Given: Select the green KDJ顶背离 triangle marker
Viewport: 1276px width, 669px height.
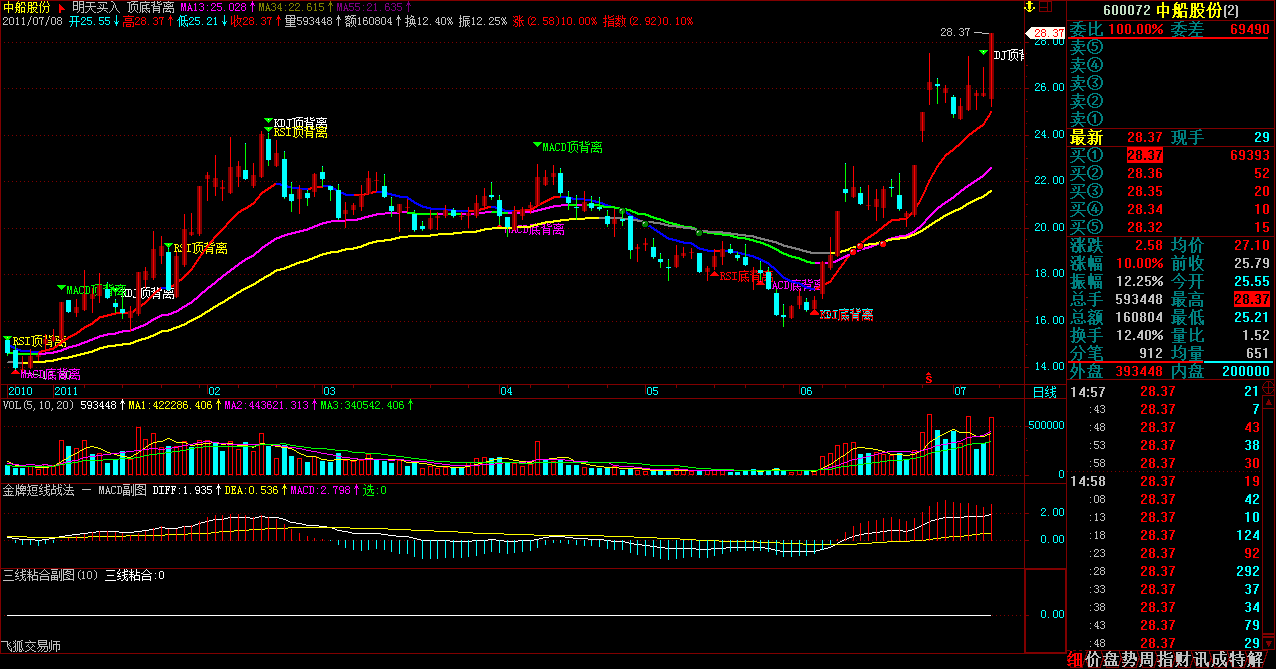Looking at the screenshot, I should [x=268, y=121].
